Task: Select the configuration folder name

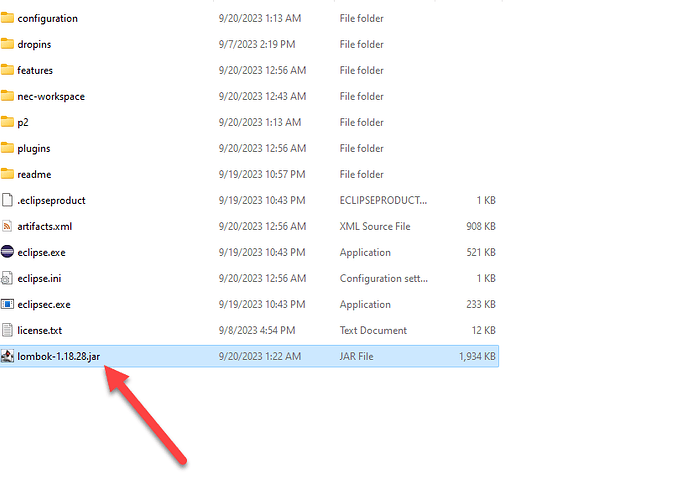Action: coord(47,18)
